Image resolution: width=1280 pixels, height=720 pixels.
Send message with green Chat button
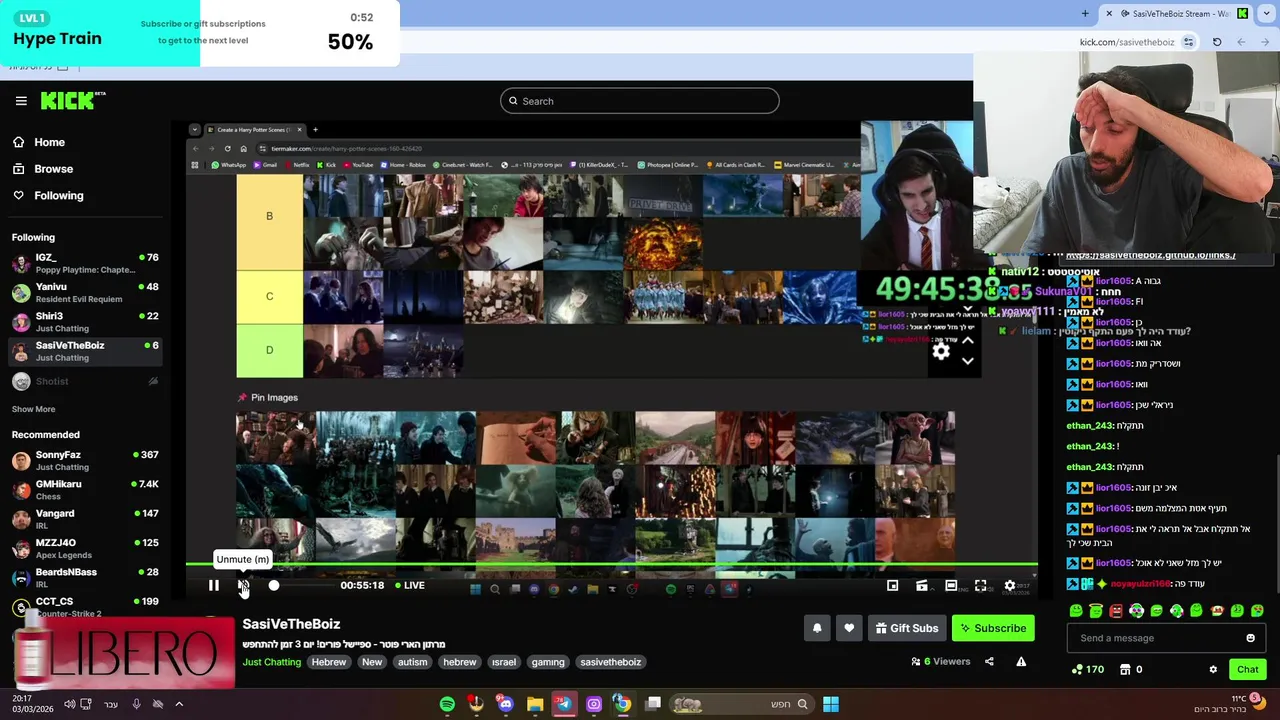coord(1247,670)
